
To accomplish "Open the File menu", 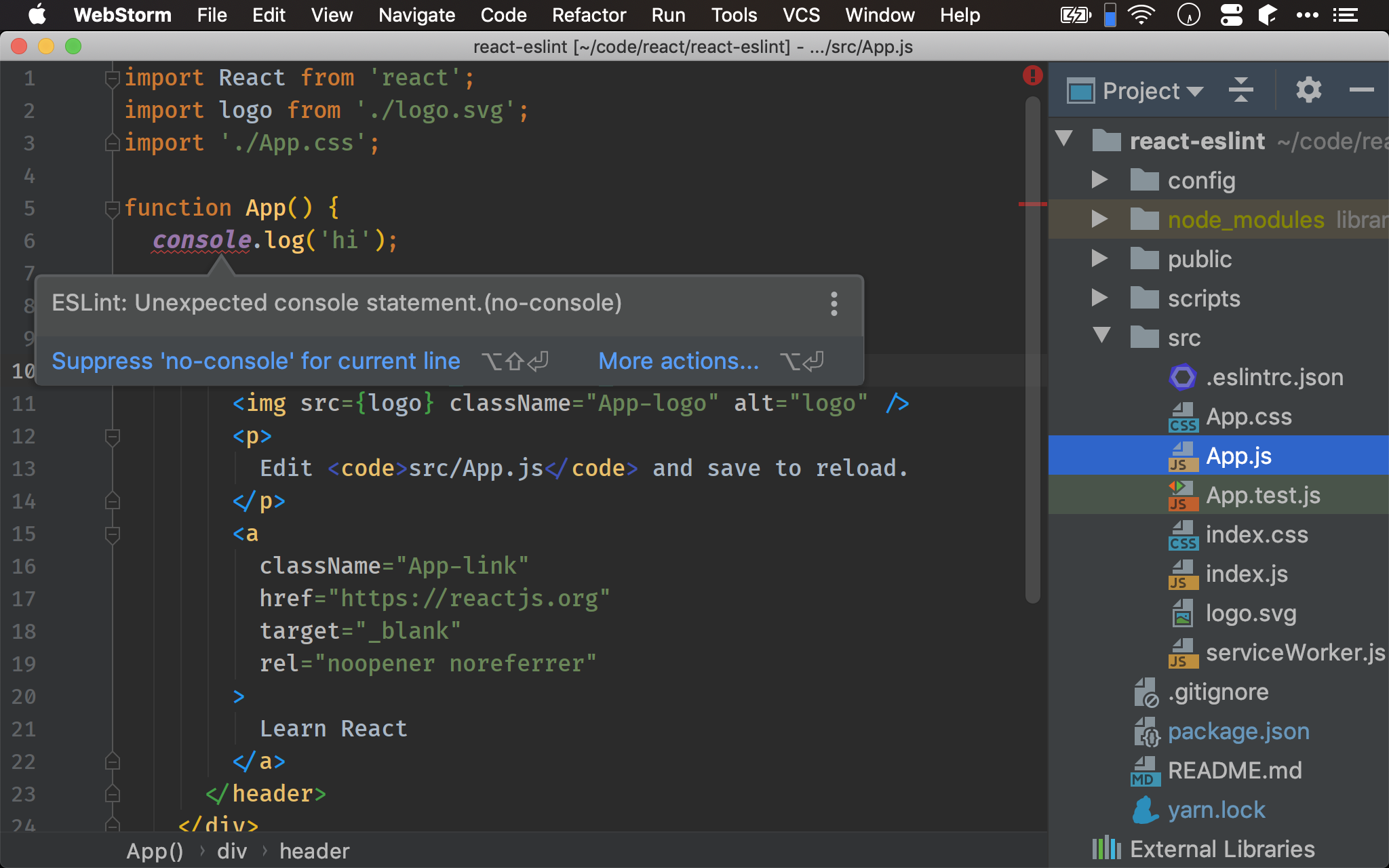I will [212, 15].
